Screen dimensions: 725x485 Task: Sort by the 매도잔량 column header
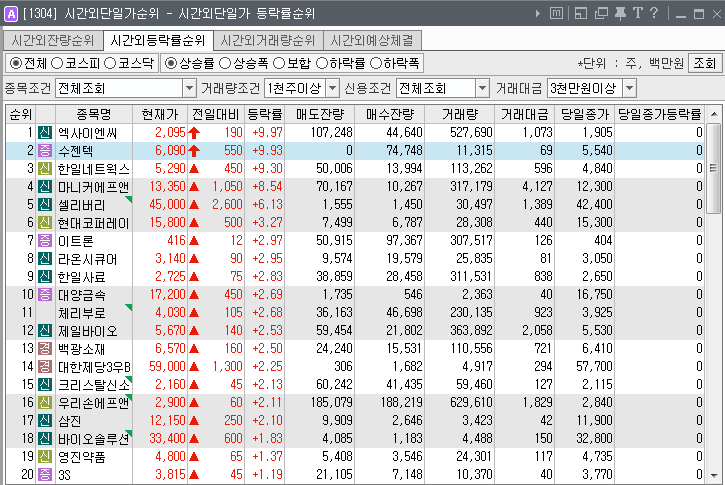(320, 114)
